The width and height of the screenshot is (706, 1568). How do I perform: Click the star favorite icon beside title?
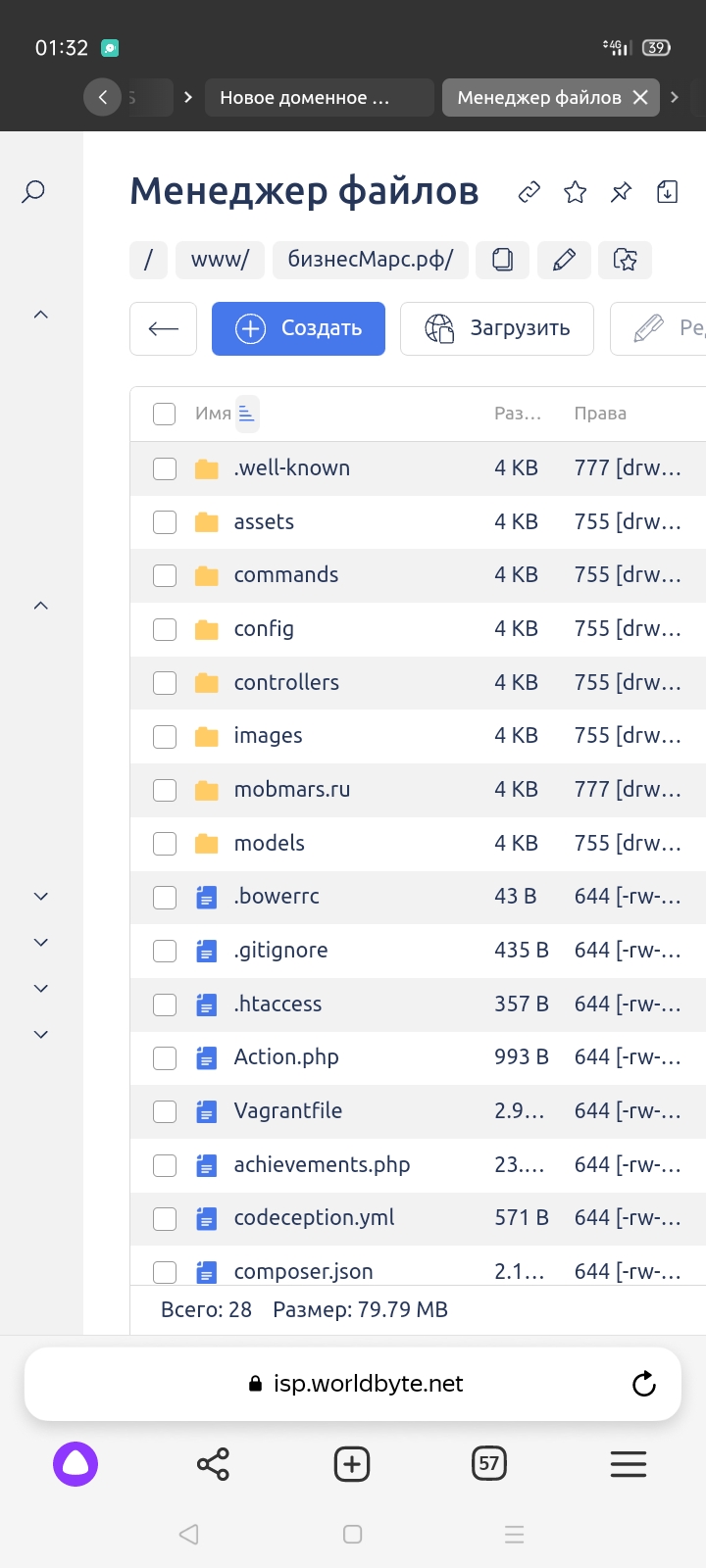tap(576, 192)
